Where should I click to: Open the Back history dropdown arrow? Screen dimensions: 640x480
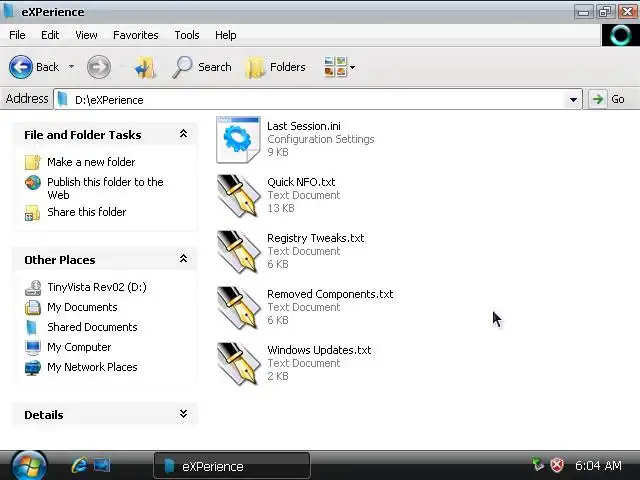pyautogui.click(x=71, y=67)
